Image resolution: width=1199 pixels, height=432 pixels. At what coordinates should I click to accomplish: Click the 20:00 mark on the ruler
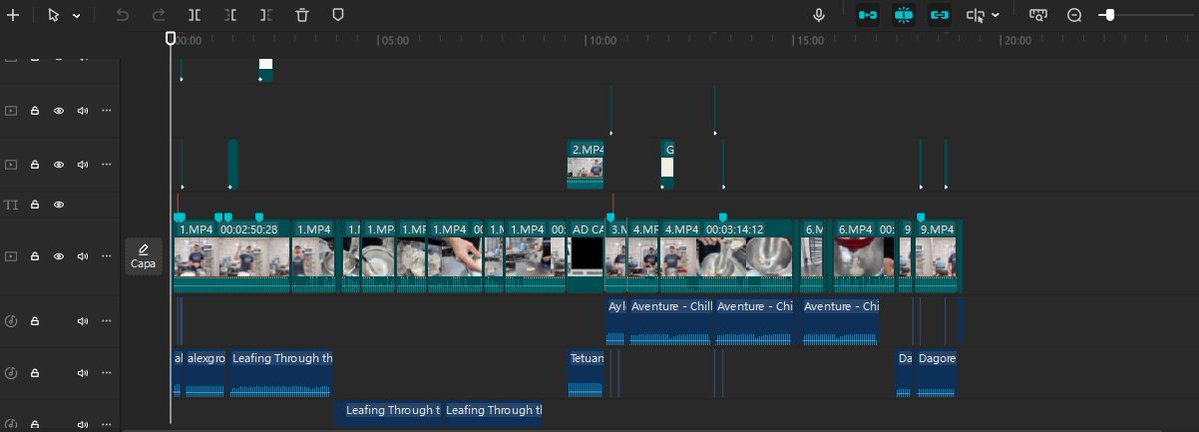pos(1017,41)
